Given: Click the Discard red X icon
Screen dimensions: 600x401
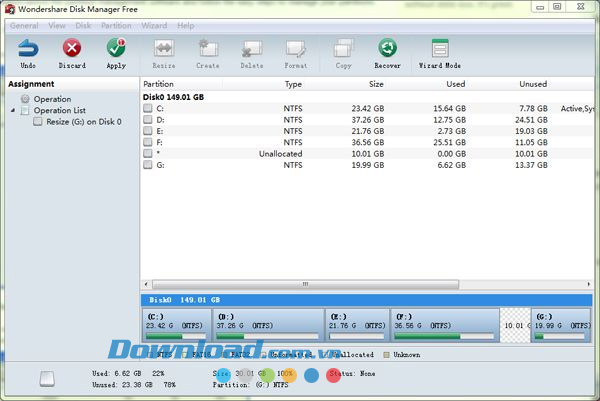Looking at the screenshot, I should tap(72, 48).
